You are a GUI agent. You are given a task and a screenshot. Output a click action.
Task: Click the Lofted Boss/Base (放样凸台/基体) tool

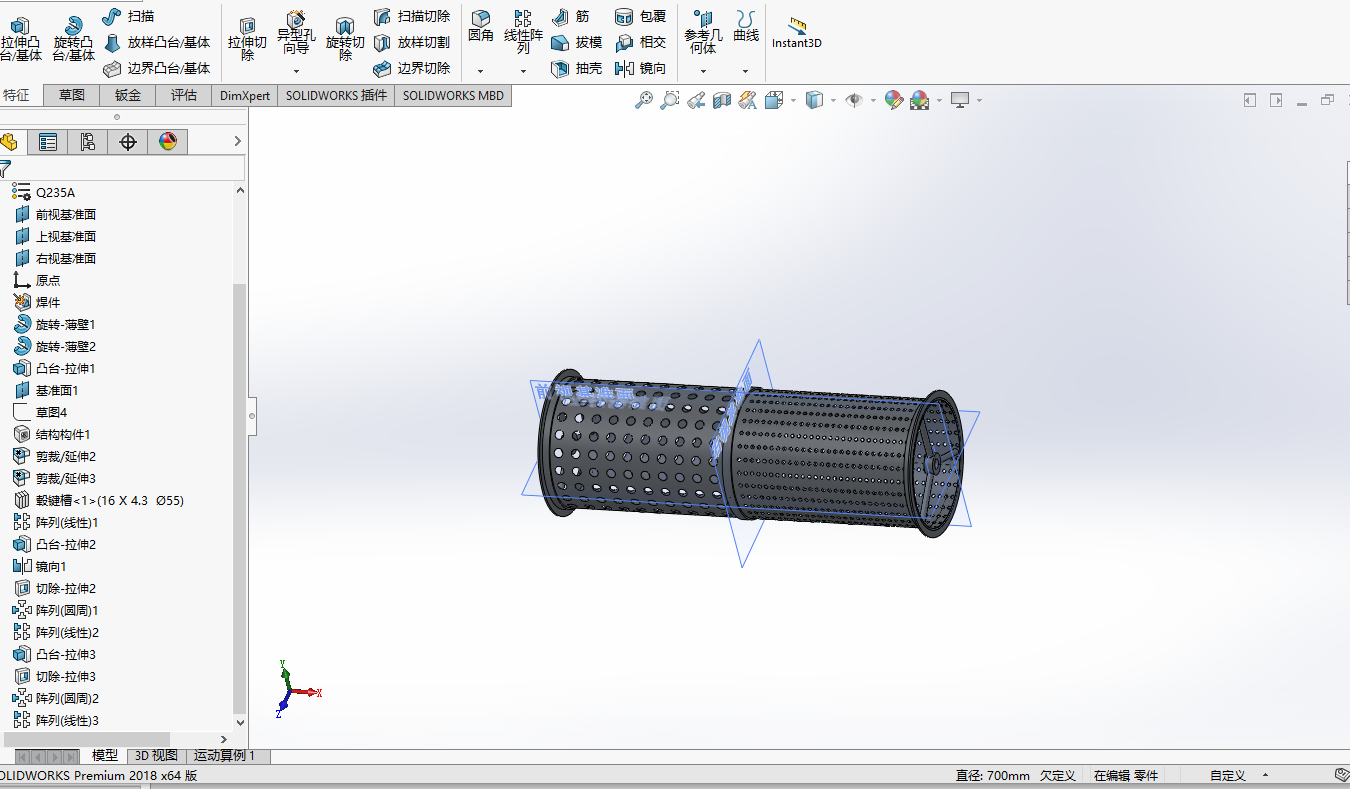click(x=157, y=42)
